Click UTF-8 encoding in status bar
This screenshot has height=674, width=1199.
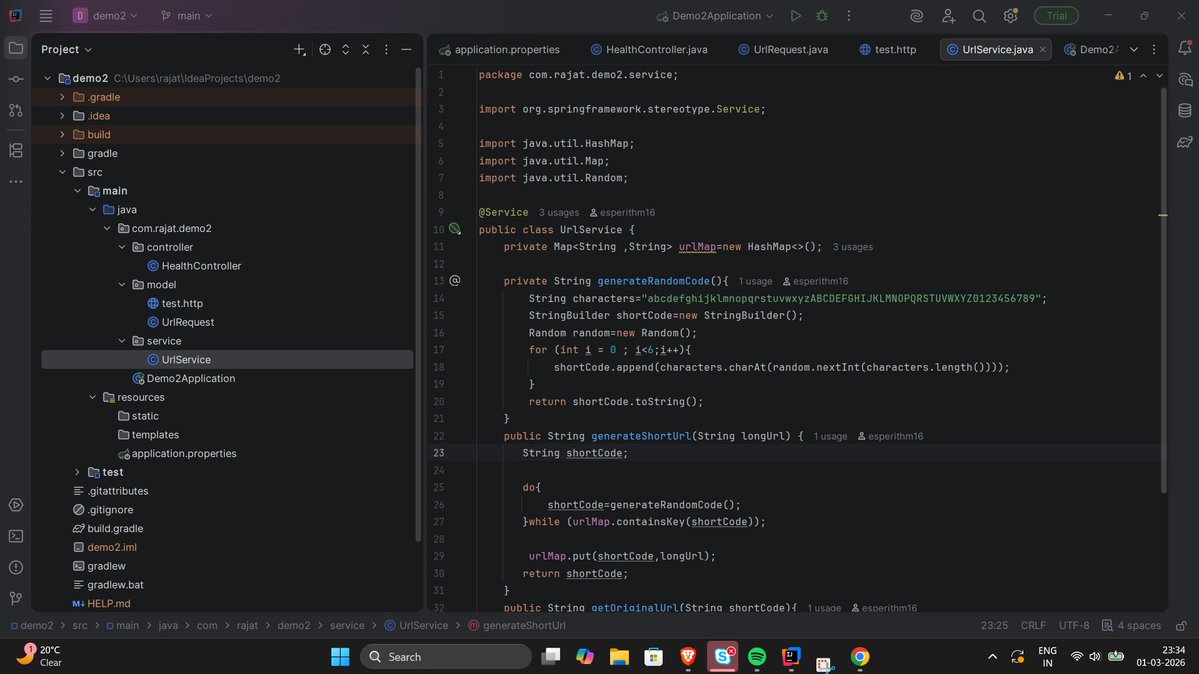coord(1074,625)
